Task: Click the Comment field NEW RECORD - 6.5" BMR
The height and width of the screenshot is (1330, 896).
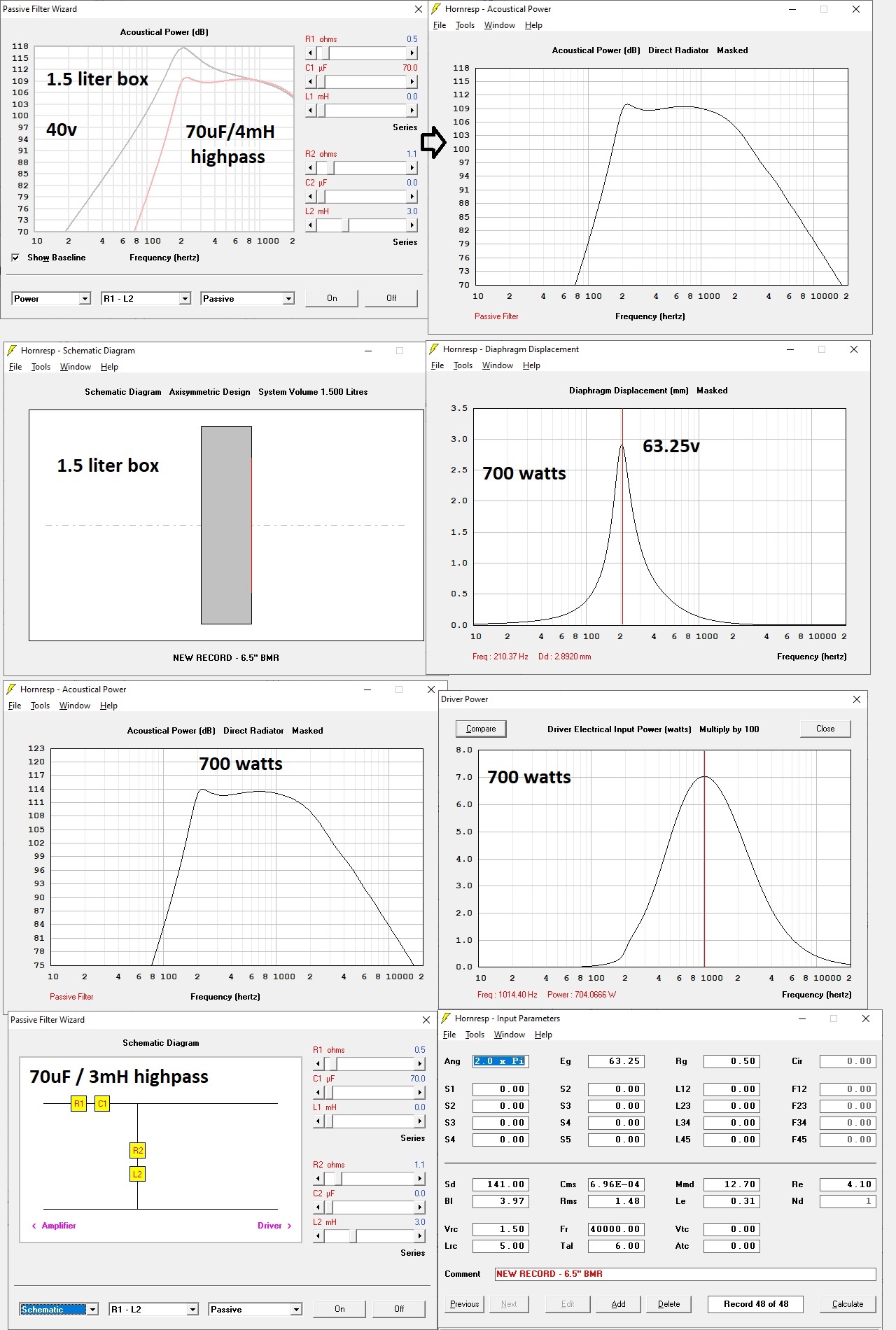Action: point(685,1274)
